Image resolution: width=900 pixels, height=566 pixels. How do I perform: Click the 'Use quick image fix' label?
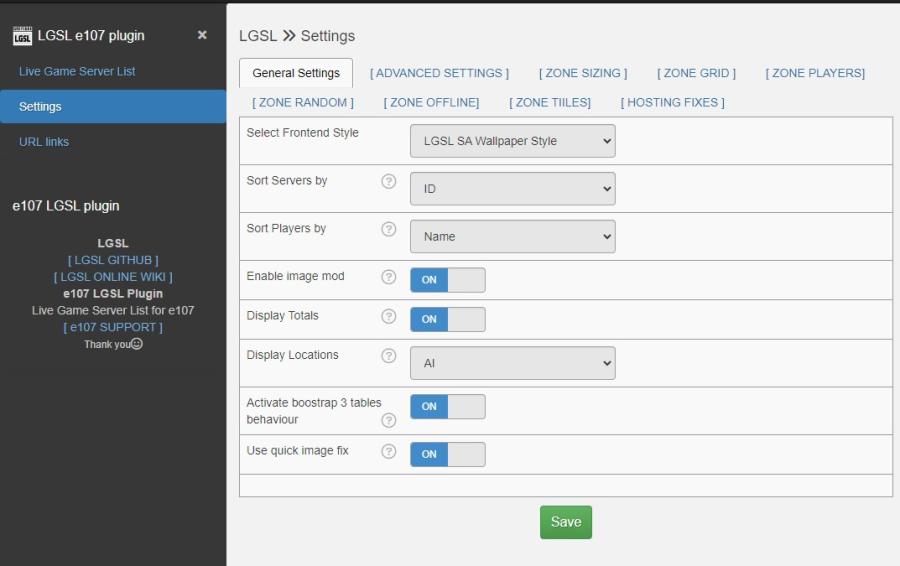[297, 451]
